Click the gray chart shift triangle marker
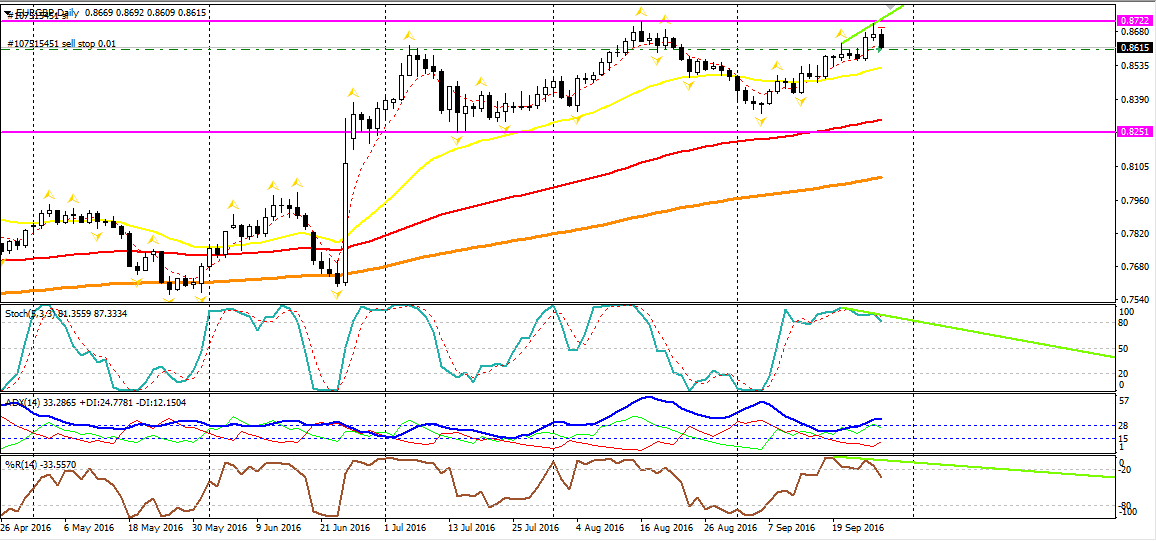The width and height of the screenshot is (1156, 541). 892,6
